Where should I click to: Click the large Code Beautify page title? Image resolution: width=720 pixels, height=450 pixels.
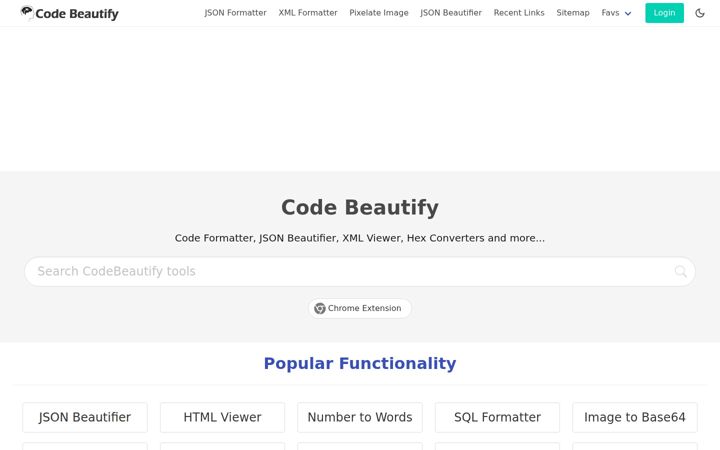coord(360,207)
